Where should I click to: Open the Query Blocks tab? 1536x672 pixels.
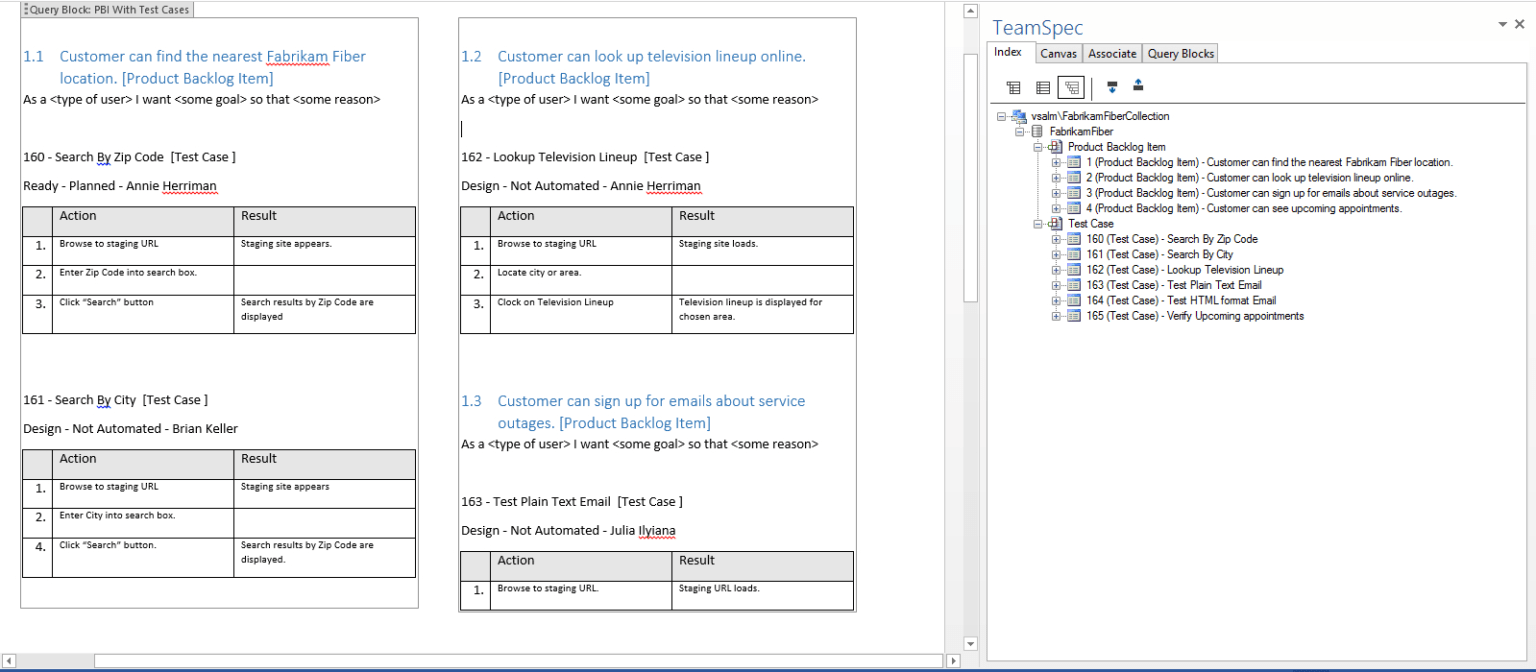tap(1180, 53)
